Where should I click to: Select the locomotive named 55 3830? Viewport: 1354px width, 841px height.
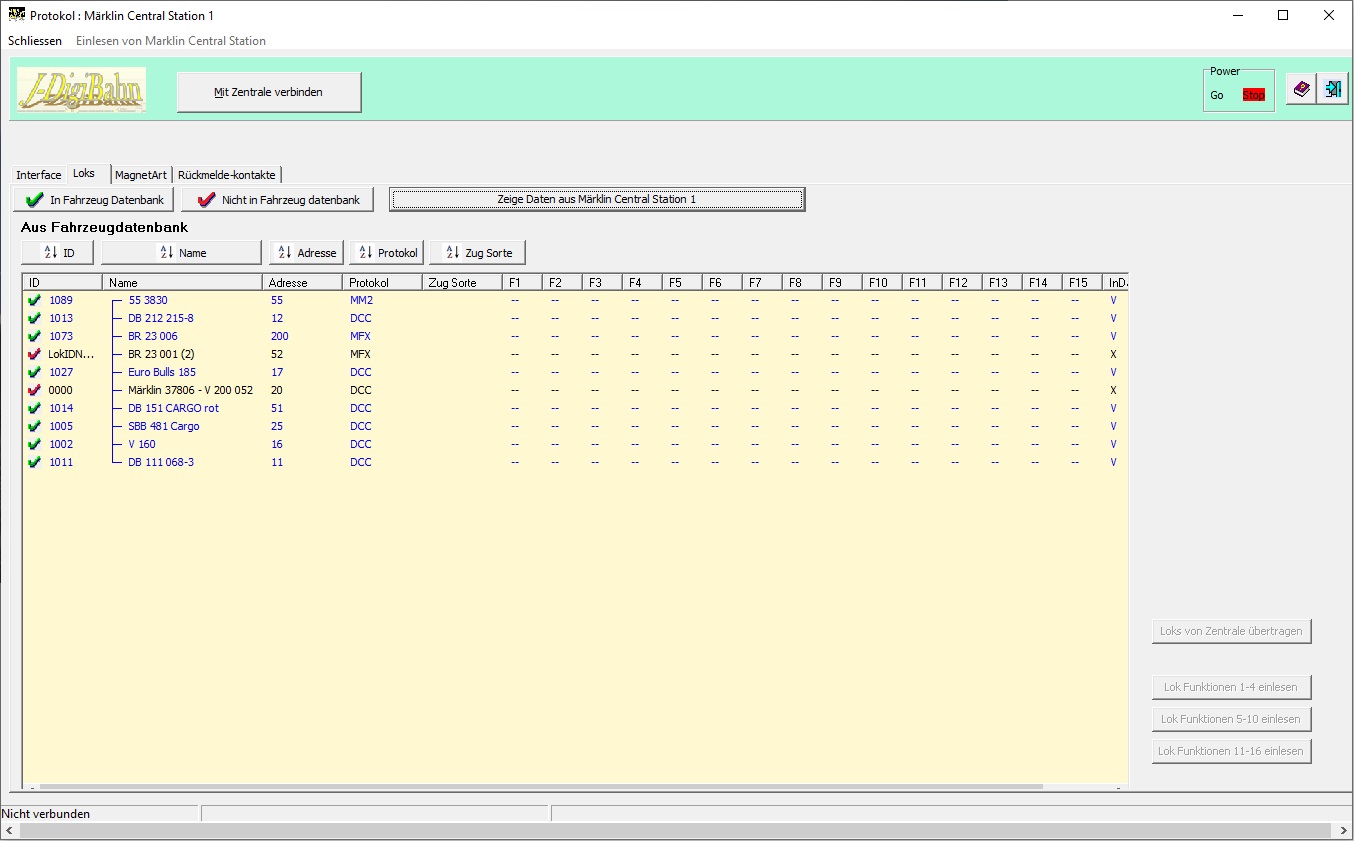point(148,300)
